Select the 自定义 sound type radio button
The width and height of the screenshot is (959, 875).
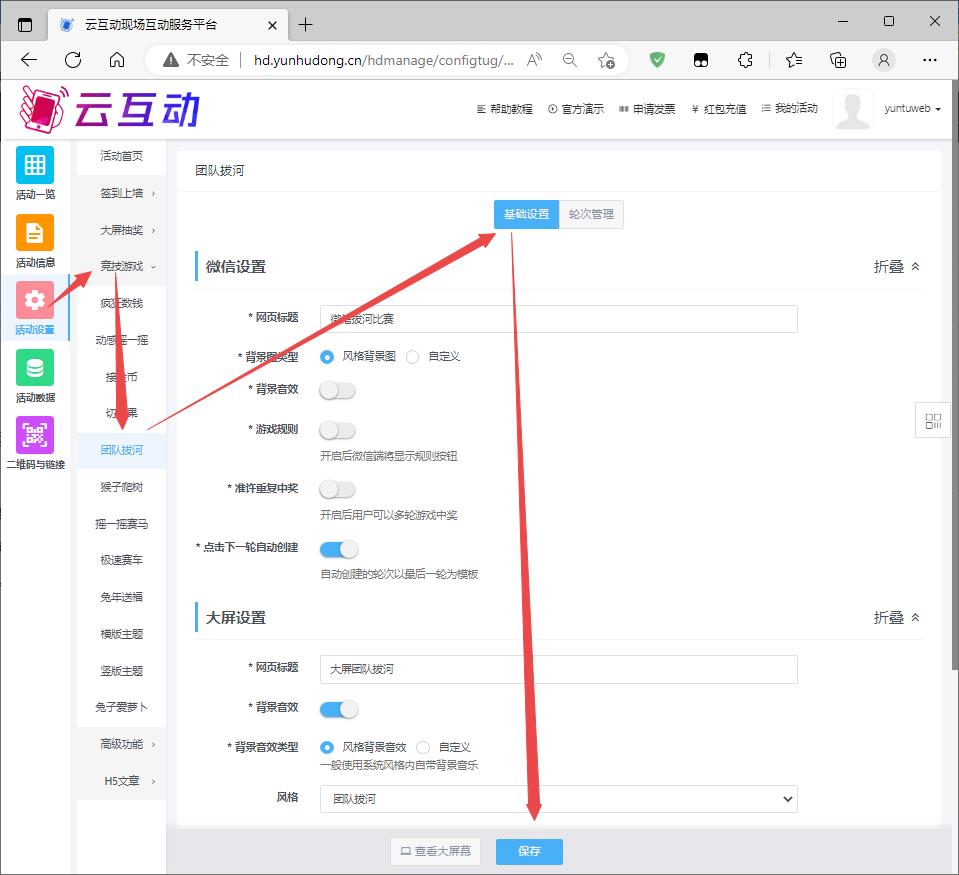click(x=423, y=747)
